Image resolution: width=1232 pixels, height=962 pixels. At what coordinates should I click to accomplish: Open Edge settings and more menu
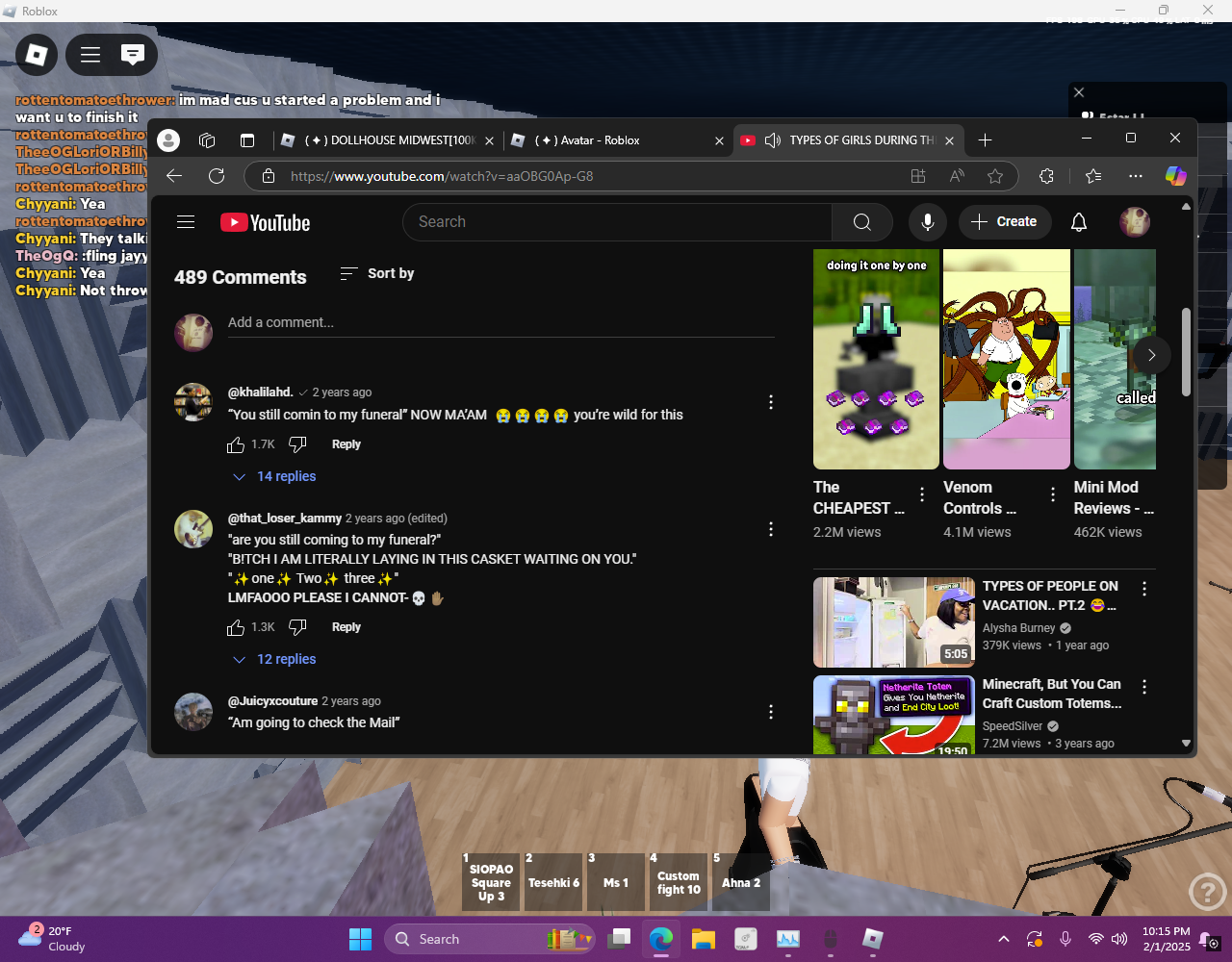coord(1136,176)
